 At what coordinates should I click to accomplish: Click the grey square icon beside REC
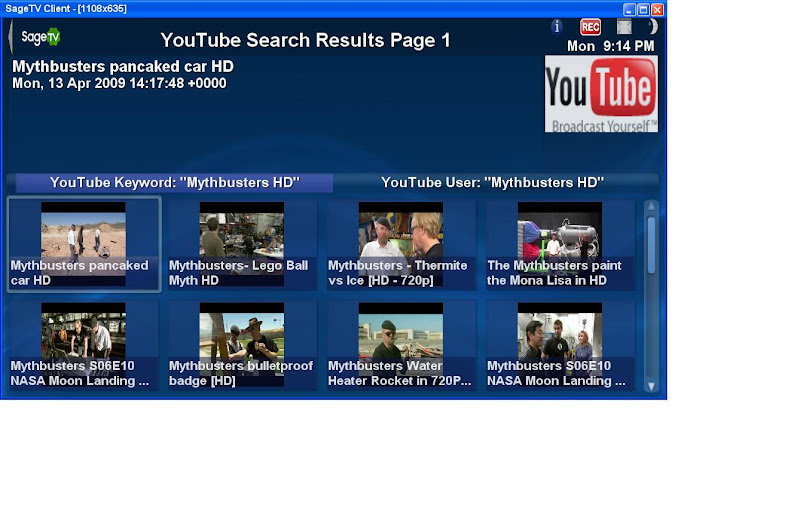[624, 27]
